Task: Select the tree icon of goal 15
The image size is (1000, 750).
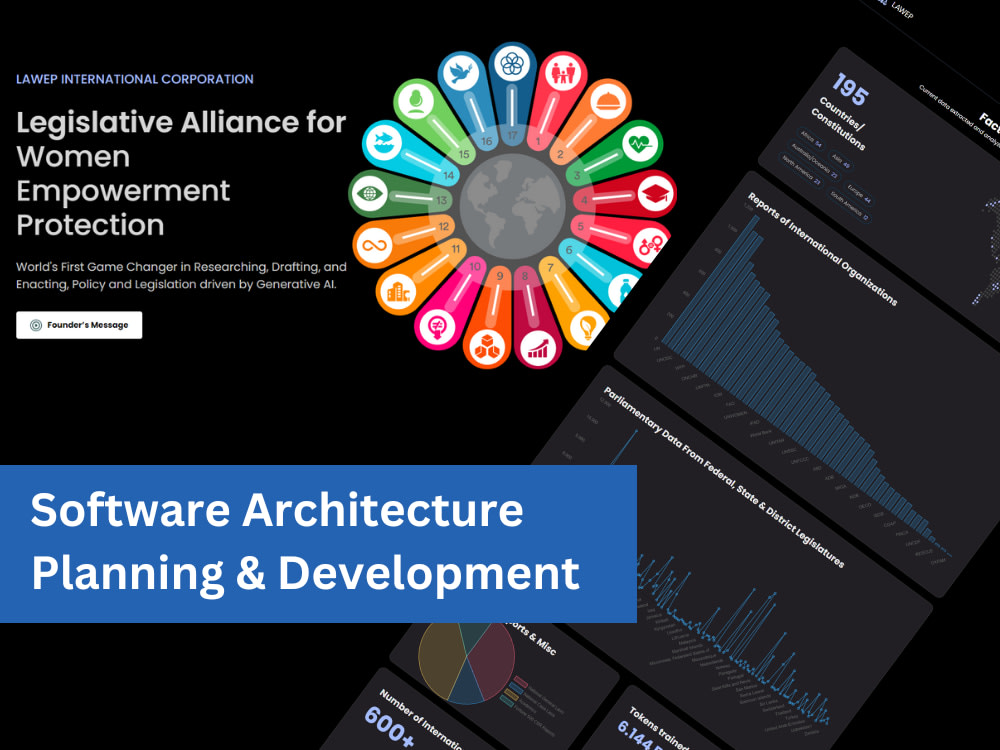Action: click(x=416, y=101)
